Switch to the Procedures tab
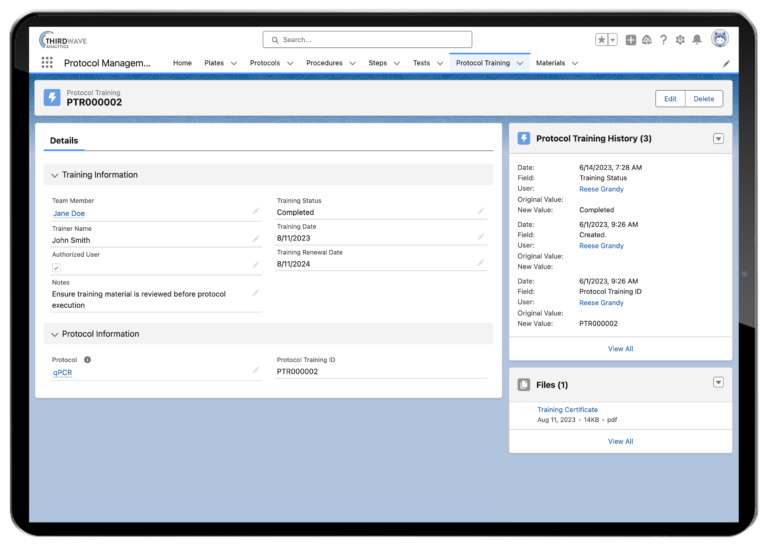The height and width of the screenshot is (549, 768). click(324, 63)
